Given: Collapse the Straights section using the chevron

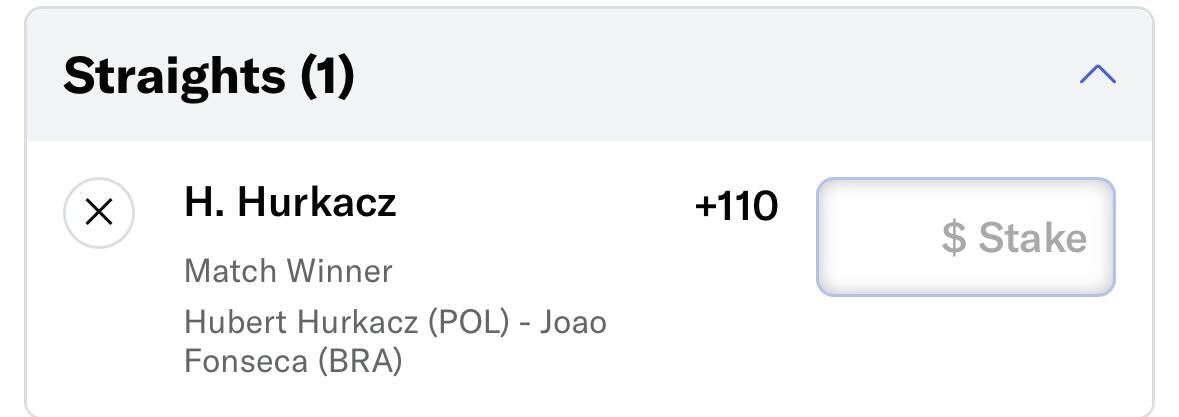Looking at the screenshot, I should pyautogui.click(x=1098, y=74).
